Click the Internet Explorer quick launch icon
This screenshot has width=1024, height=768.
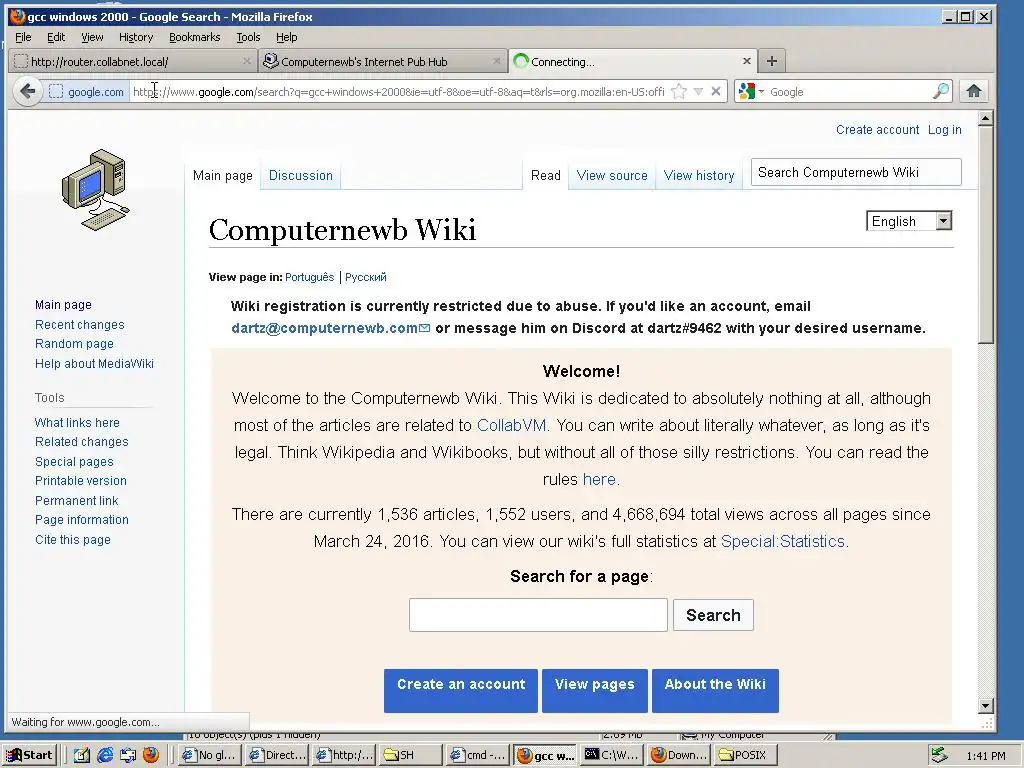(x=104, y=755)
